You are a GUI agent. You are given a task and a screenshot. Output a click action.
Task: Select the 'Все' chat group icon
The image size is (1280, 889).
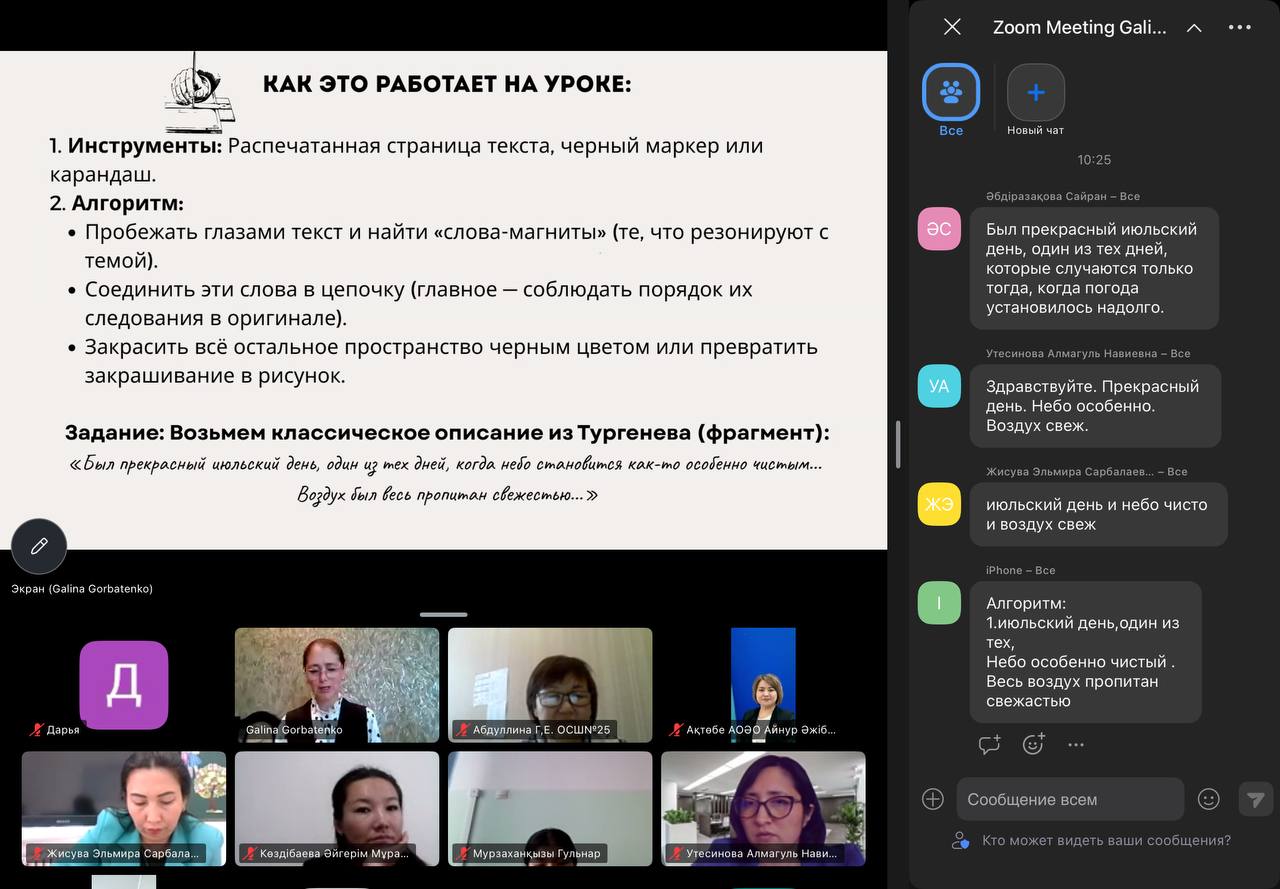pos(951,93)
